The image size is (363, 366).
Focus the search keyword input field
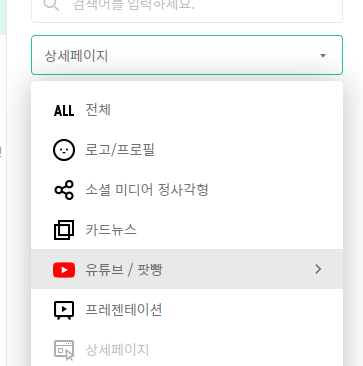pos(187,10)
